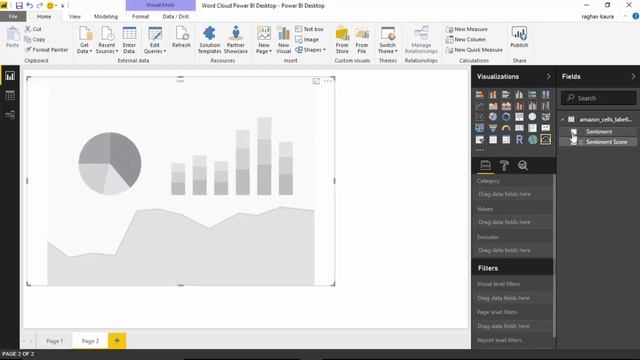This screenshot has height=360, width=640.
Task: Insert a Text box
Action: [309, 29]
